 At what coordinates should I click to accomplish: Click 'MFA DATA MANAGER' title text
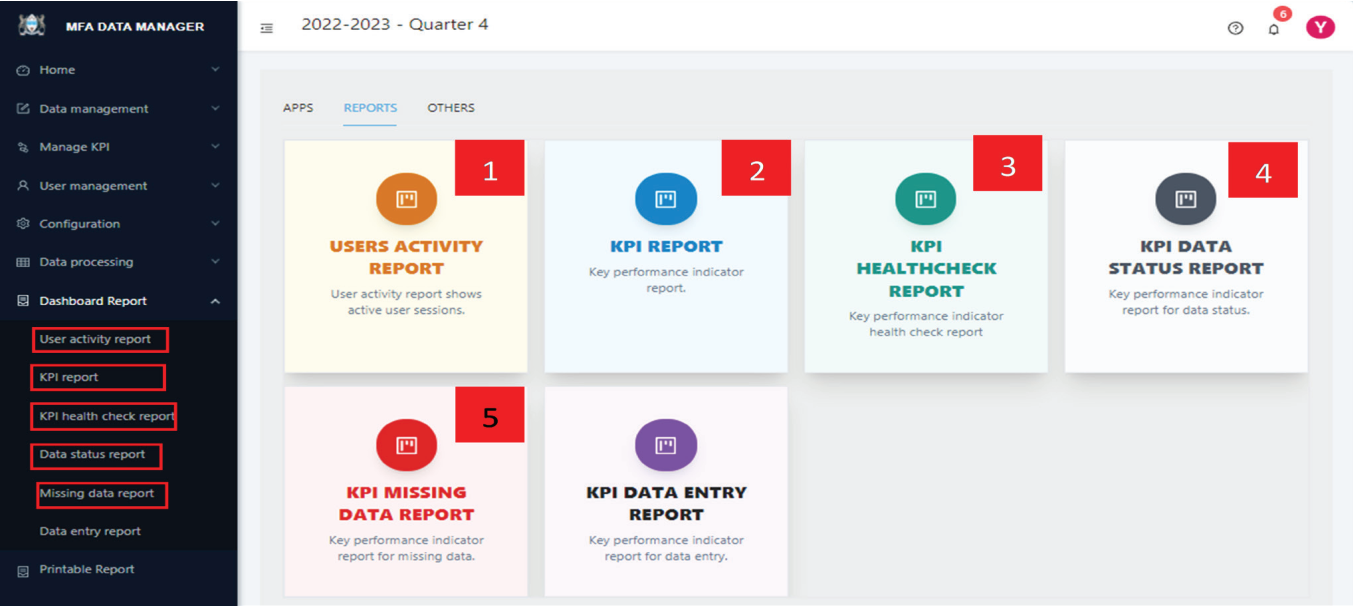[135, 27]
